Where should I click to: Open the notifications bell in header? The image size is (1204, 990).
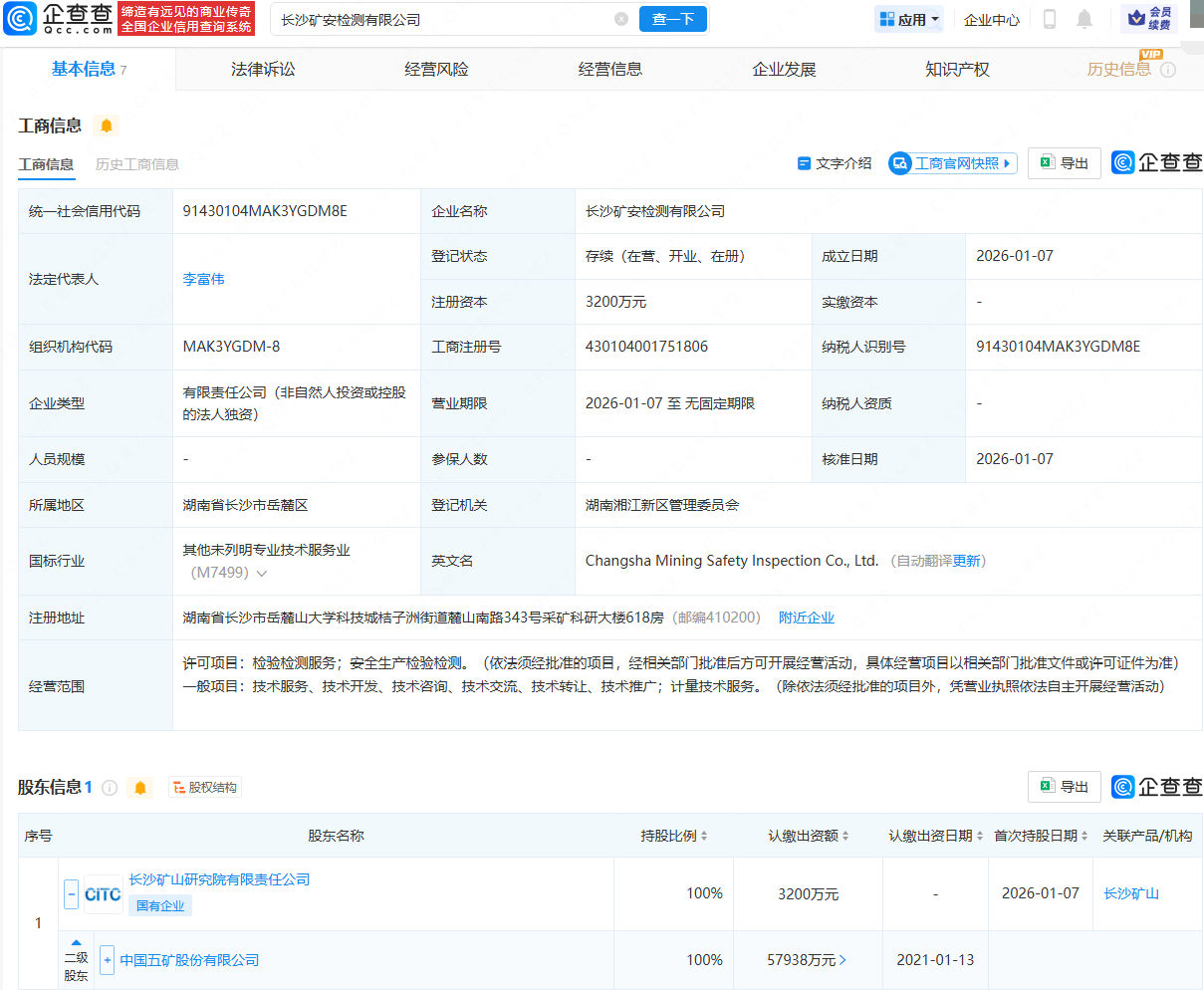click(1084, 19)
